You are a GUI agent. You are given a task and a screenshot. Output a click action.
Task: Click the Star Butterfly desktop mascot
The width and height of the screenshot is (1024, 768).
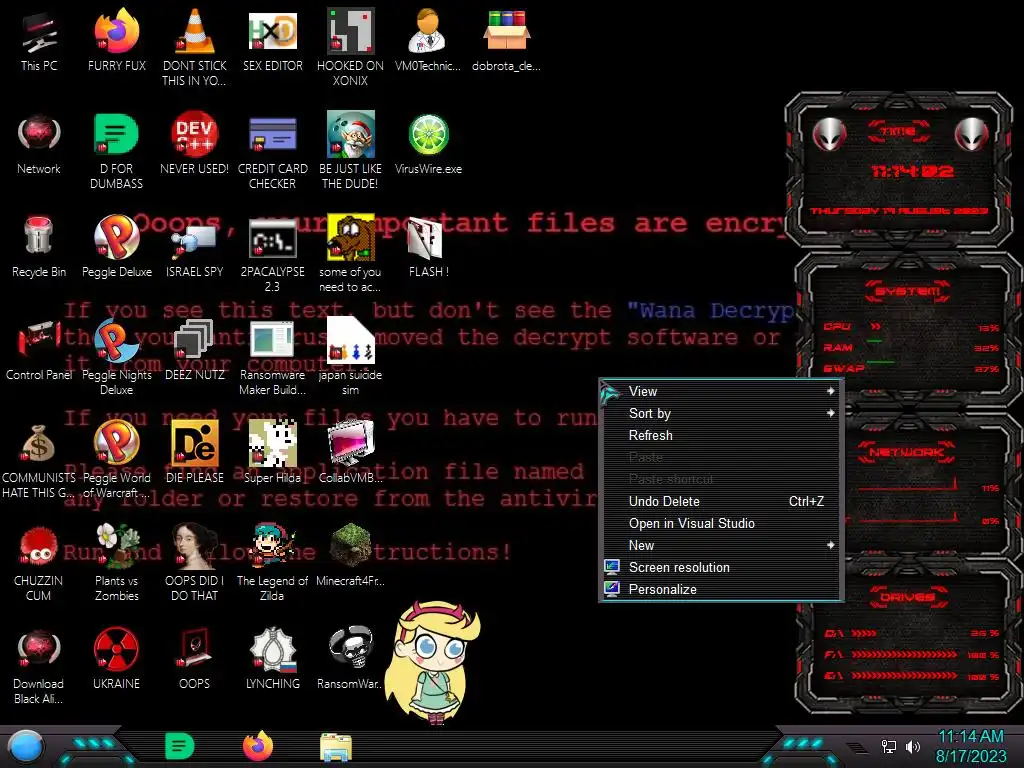(432, 662)
